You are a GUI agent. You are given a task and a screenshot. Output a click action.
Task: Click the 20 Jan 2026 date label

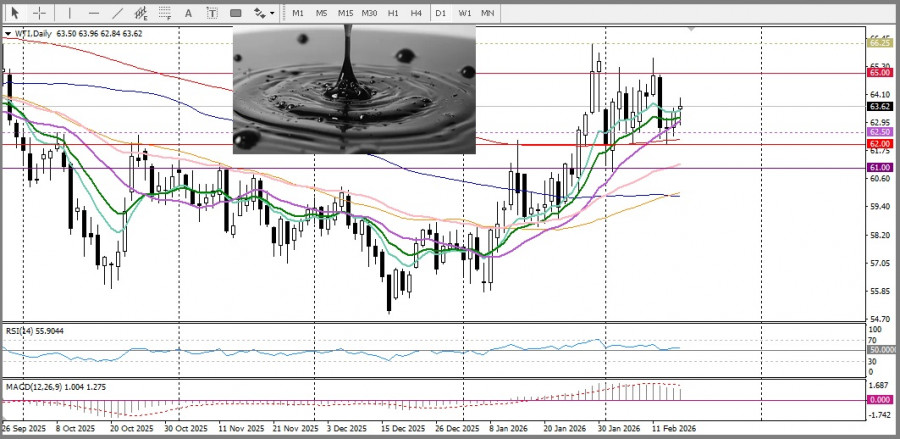pyautogui.click(x=565, y=429)
